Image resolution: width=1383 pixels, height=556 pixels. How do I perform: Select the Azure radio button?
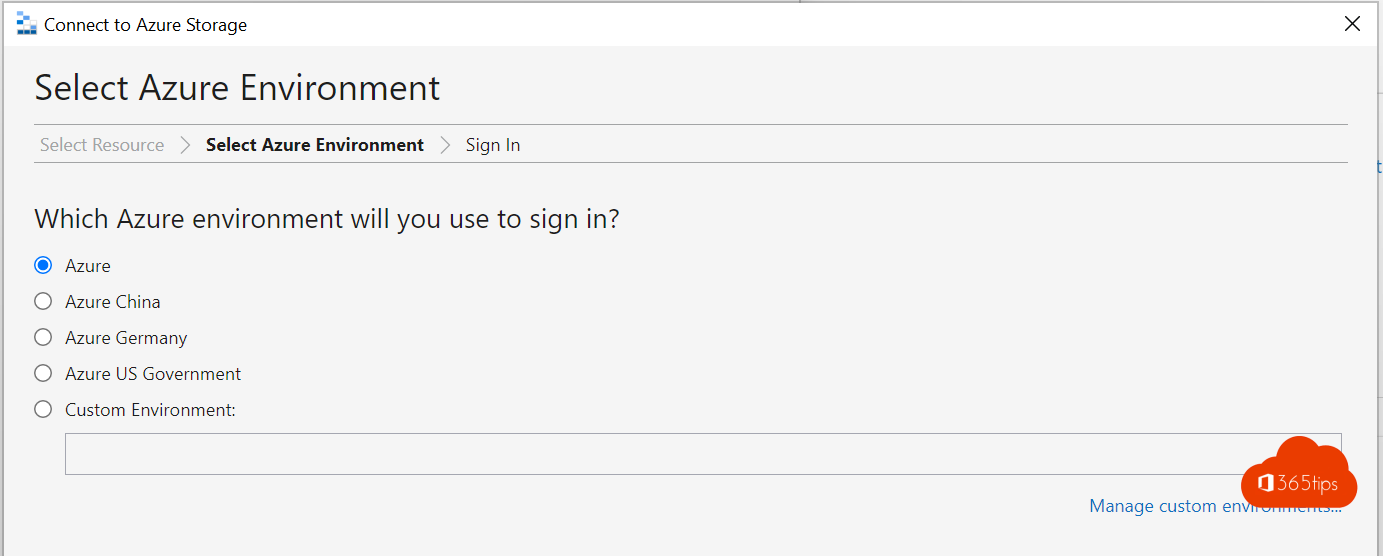pyautogui.click(x=43, y=266)
